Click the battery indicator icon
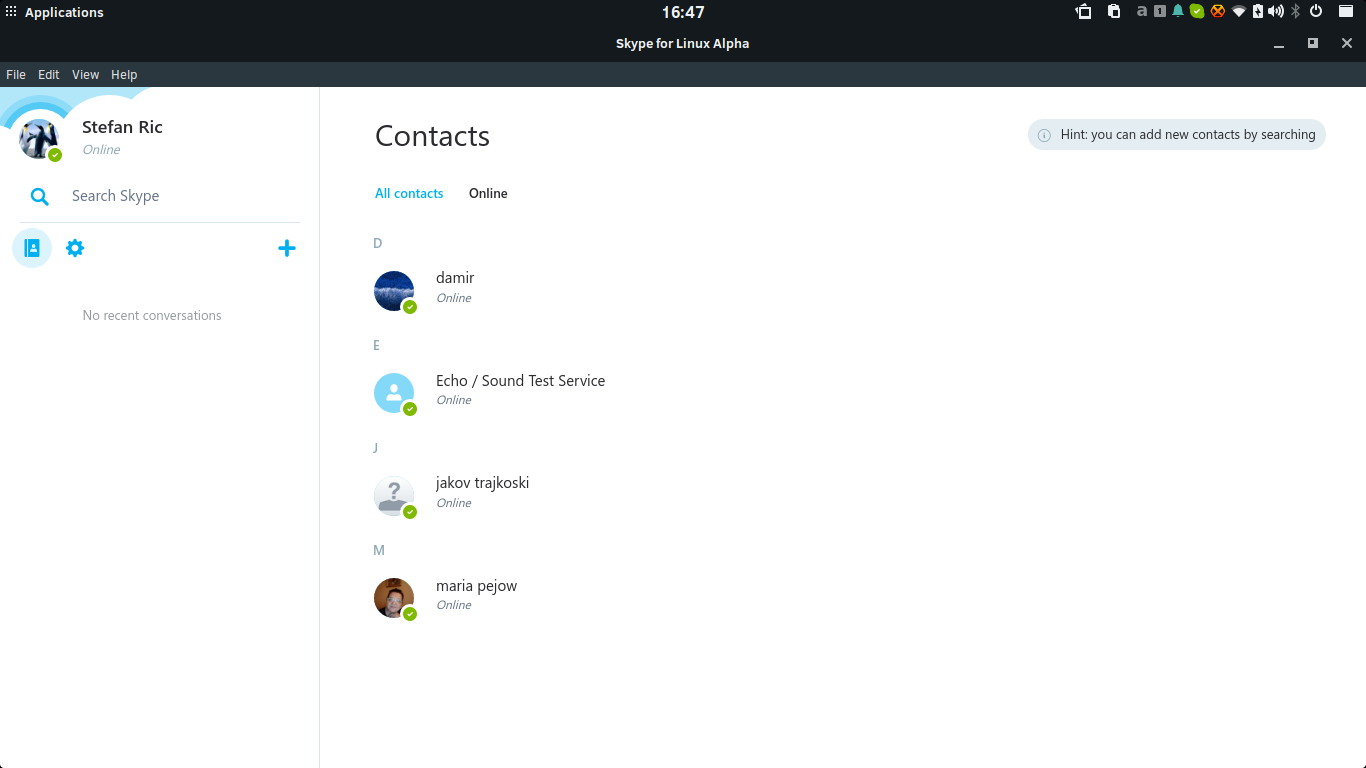This screenshot has height=768, width=1366. coord(1258,11)
